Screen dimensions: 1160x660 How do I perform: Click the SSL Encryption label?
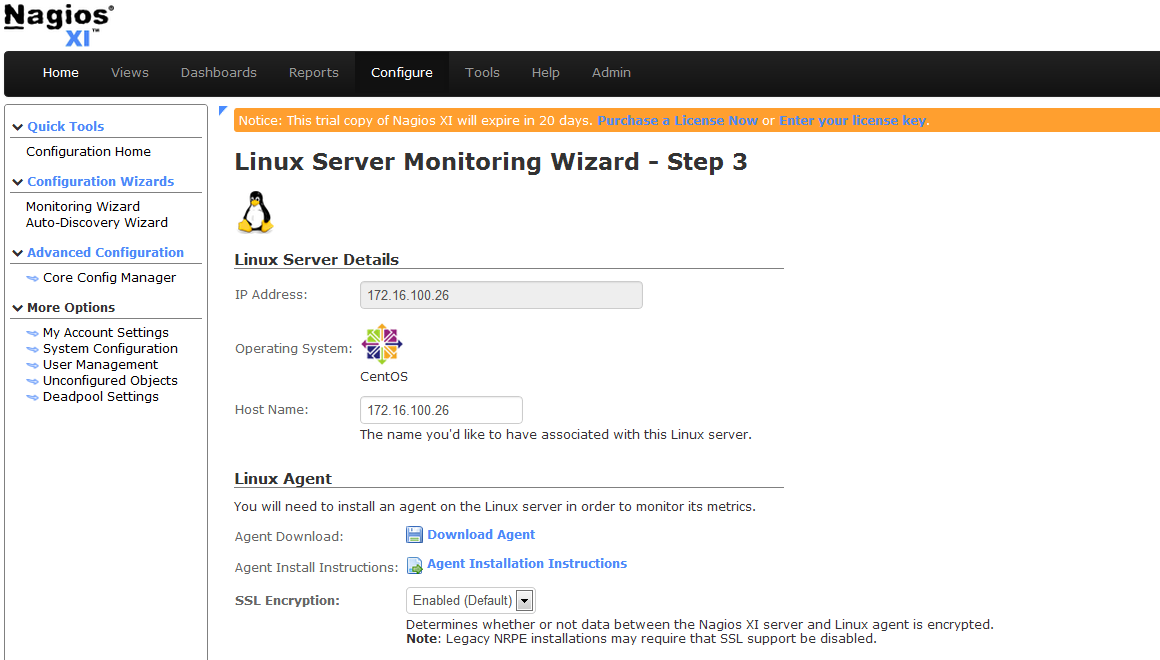click(287, 601)
